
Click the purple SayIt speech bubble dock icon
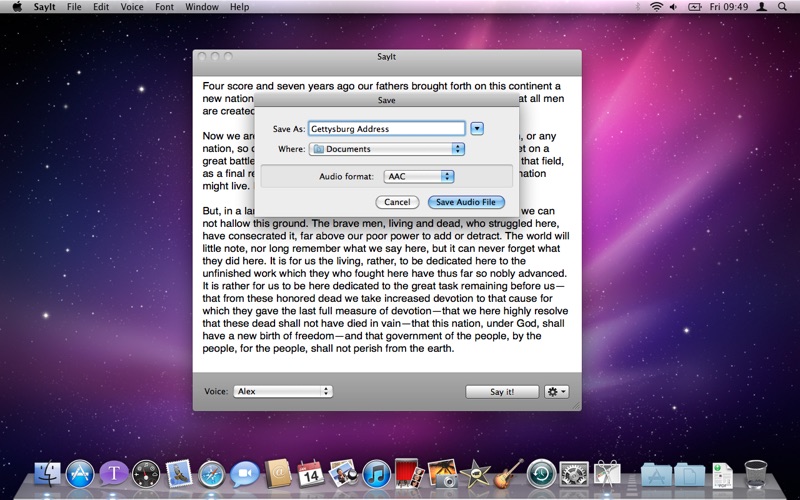click(x=113, y=474)
